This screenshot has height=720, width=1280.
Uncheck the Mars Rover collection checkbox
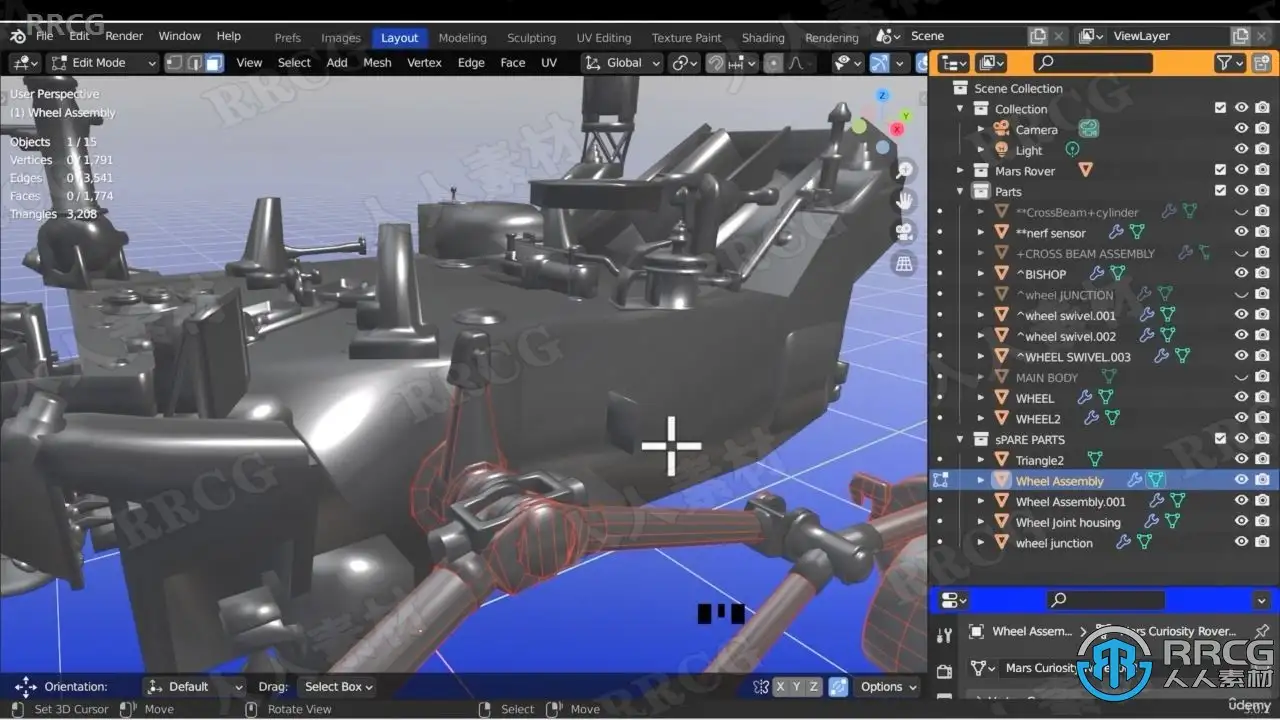click(1220, 170)
